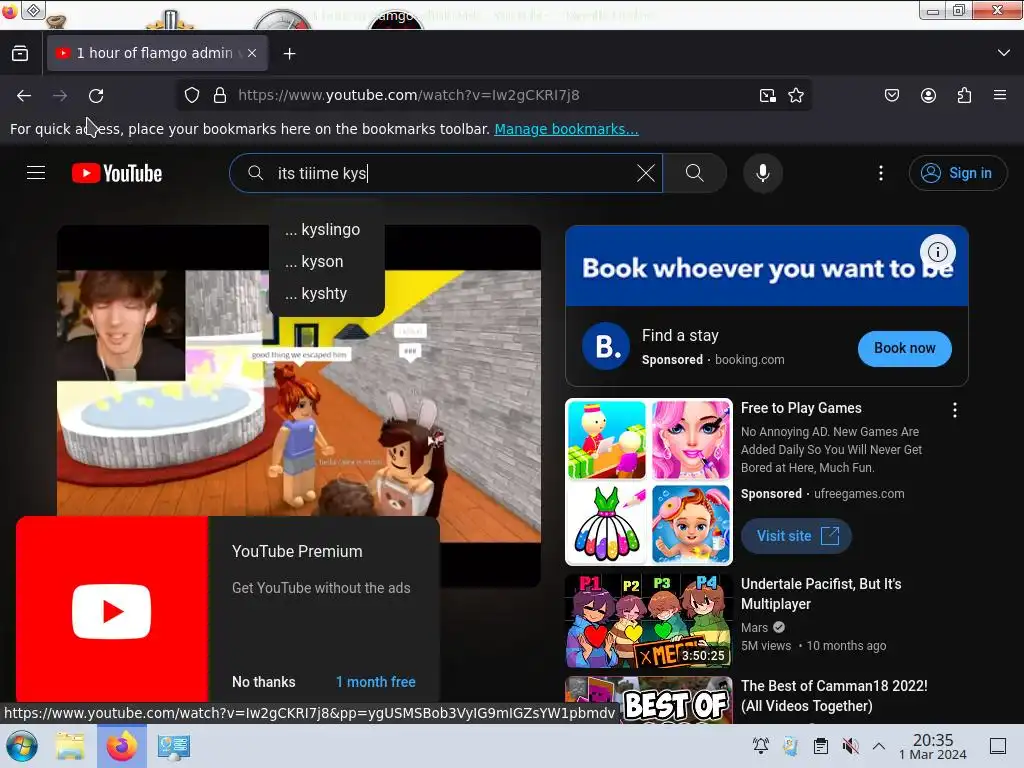Open the Mars channel name
Screen dimensions: 1024x768
point(754,628)
